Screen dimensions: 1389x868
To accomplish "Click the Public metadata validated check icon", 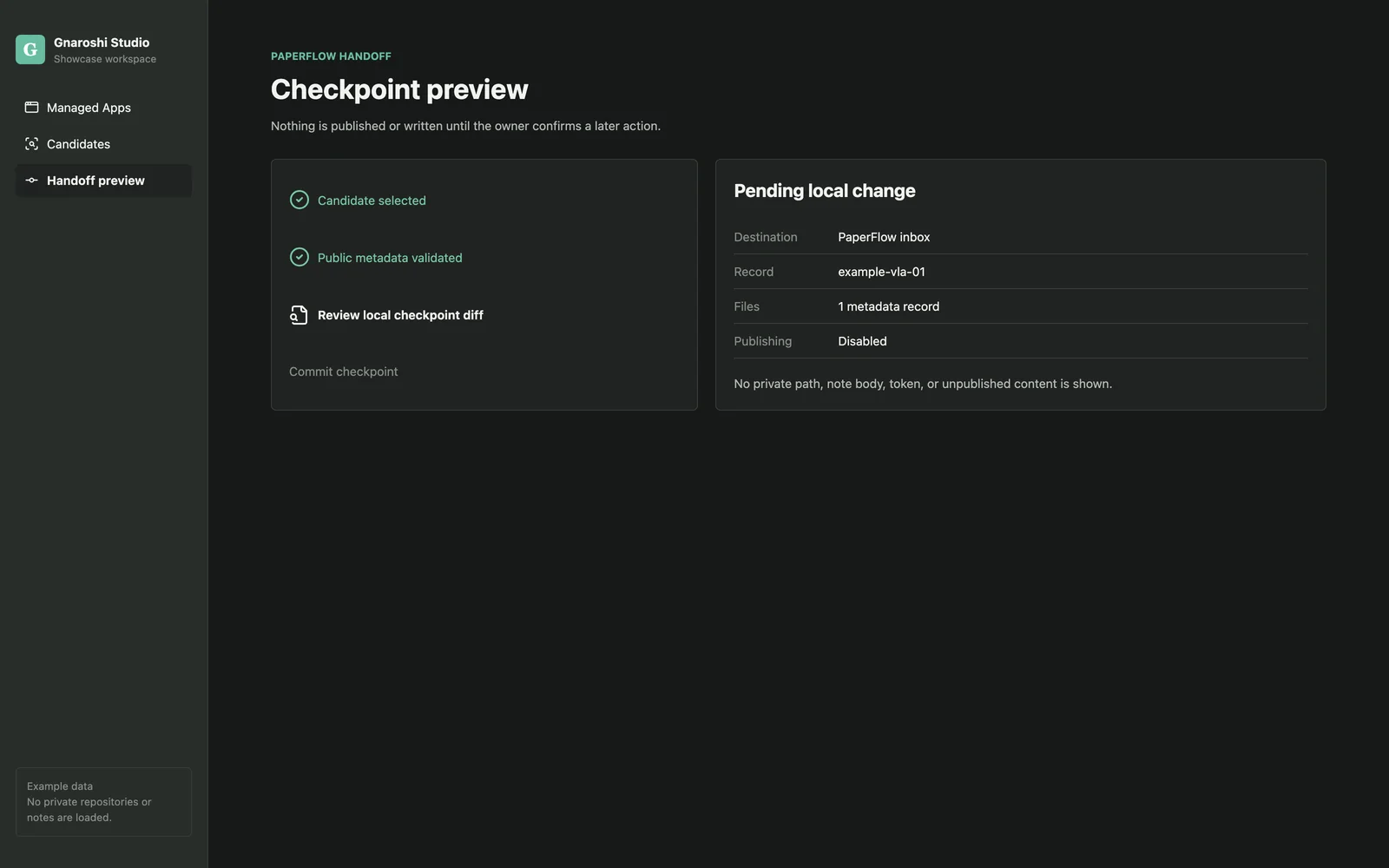I will coord(299,257).
